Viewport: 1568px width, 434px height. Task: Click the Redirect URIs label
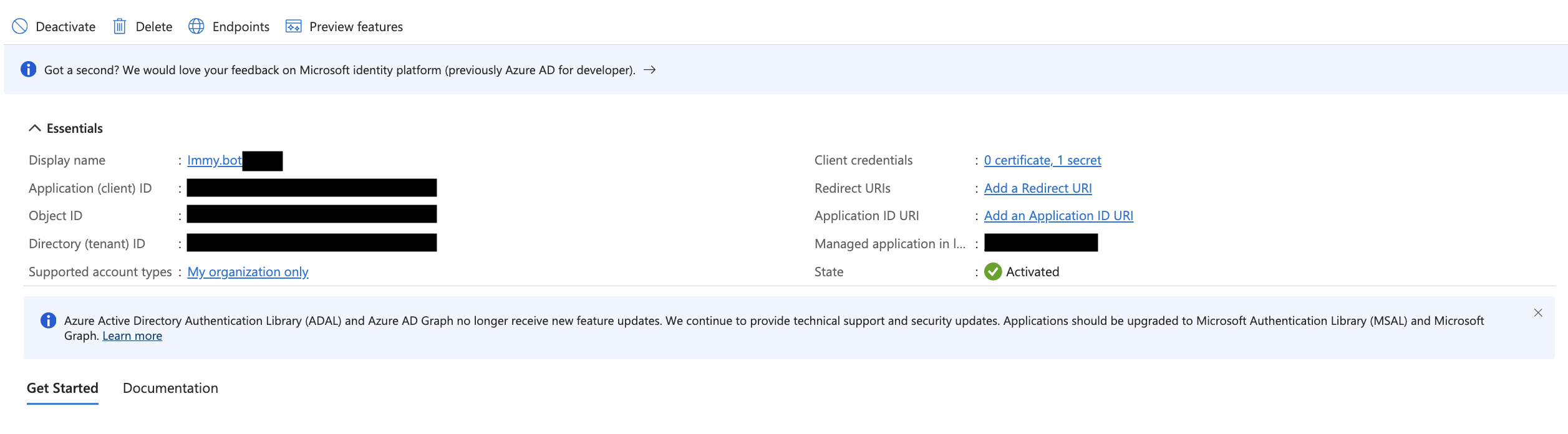tap(852, 188)
